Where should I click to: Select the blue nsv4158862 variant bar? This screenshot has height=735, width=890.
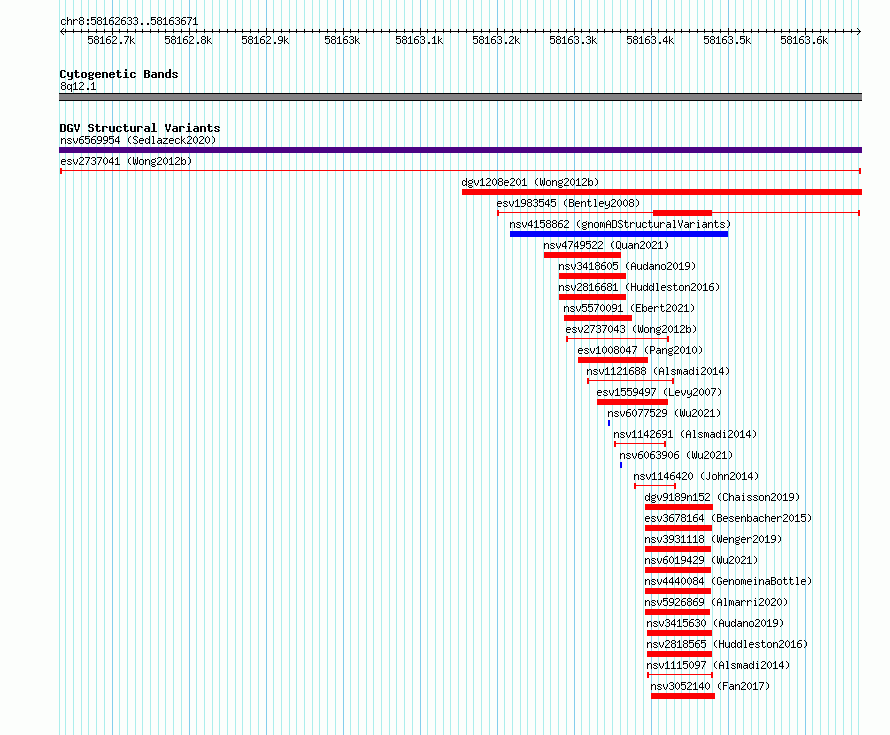(x=619, y=234)
